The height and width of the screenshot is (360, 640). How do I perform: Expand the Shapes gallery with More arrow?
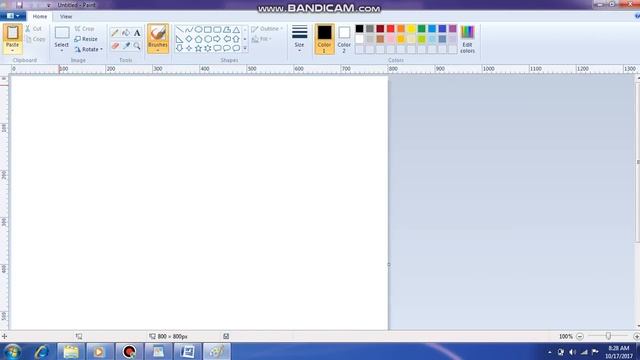(x=245, y=49)
